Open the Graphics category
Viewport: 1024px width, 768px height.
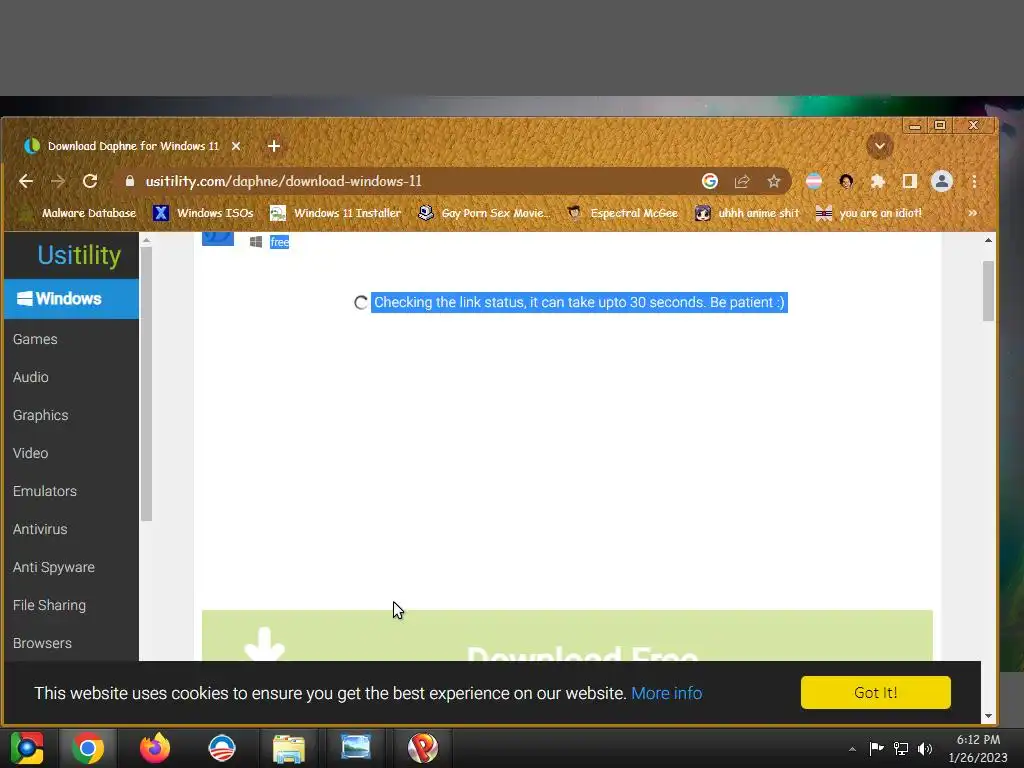(x=40, y=415)
